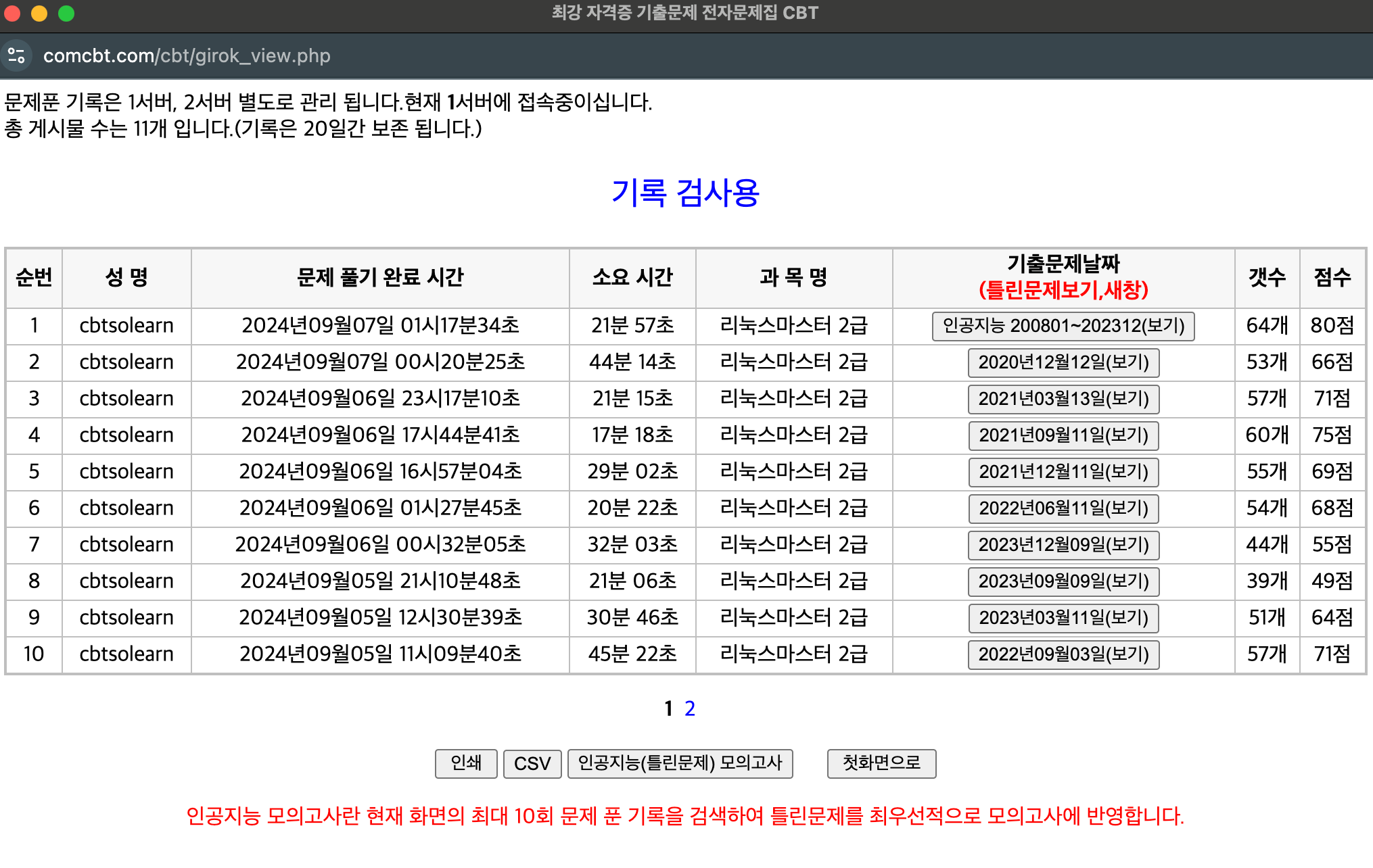Click the address bar URL field

[x=187, y=55]
